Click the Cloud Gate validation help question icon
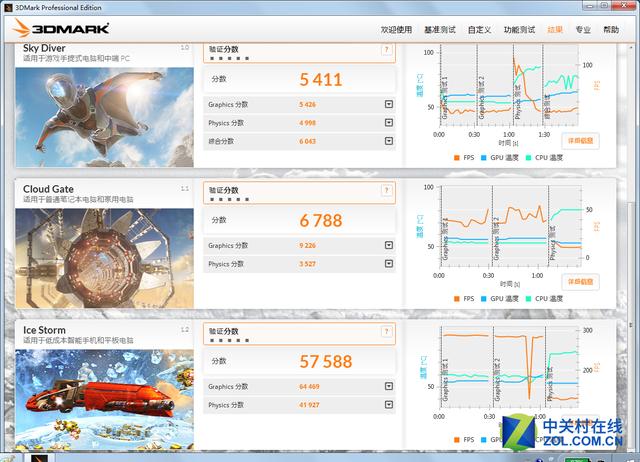The image size is (640, 462). pyautogui.click(x=386, y=190)
